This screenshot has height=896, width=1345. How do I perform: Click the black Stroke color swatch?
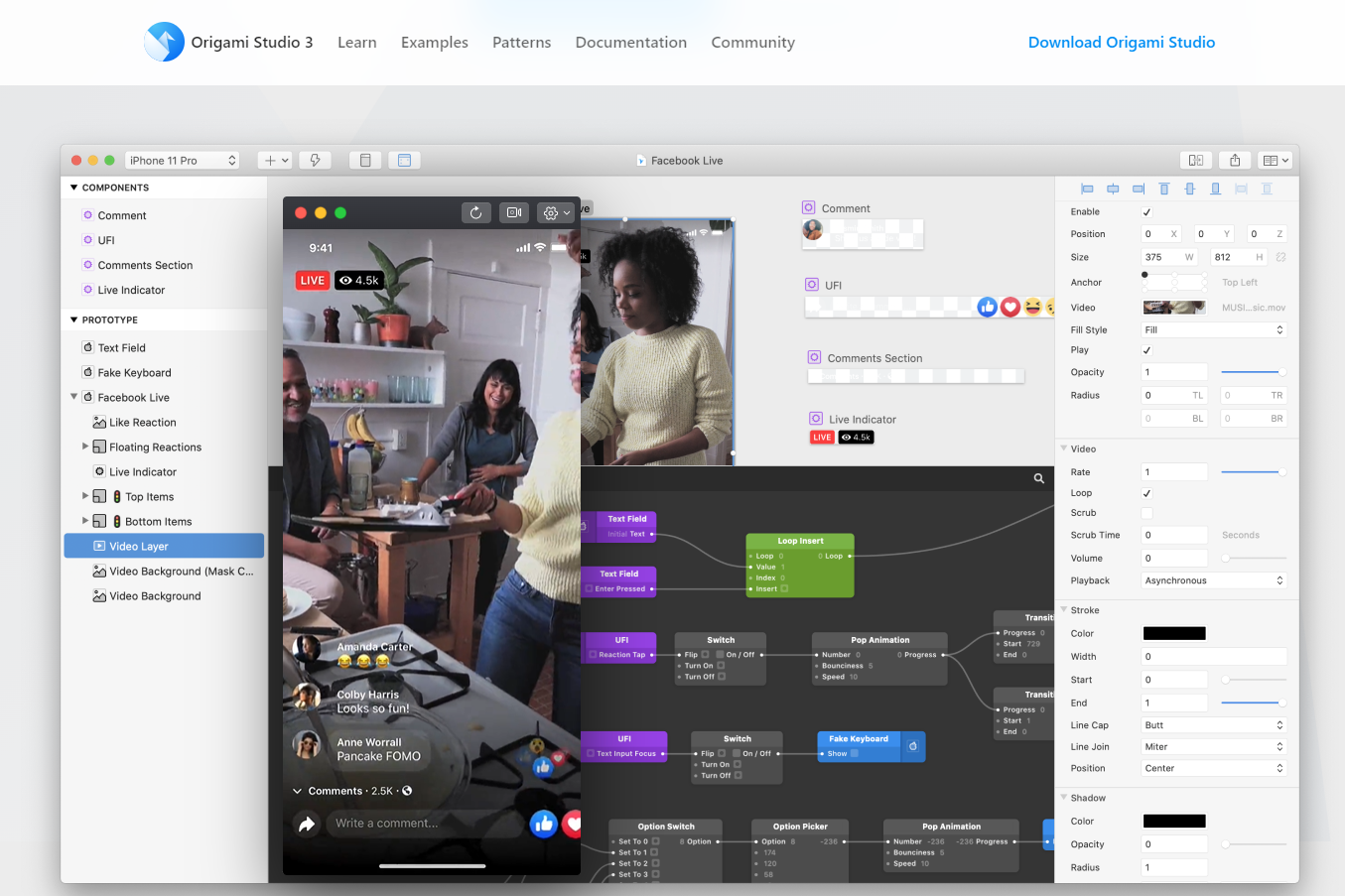pos(1174,633)
